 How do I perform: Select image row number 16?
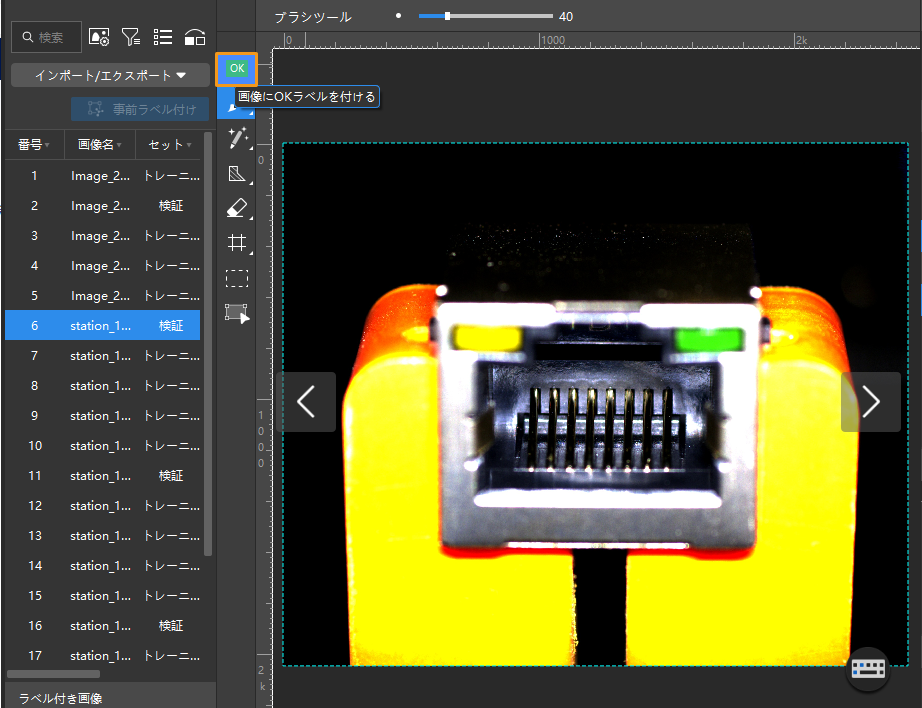tap(102, 626)
